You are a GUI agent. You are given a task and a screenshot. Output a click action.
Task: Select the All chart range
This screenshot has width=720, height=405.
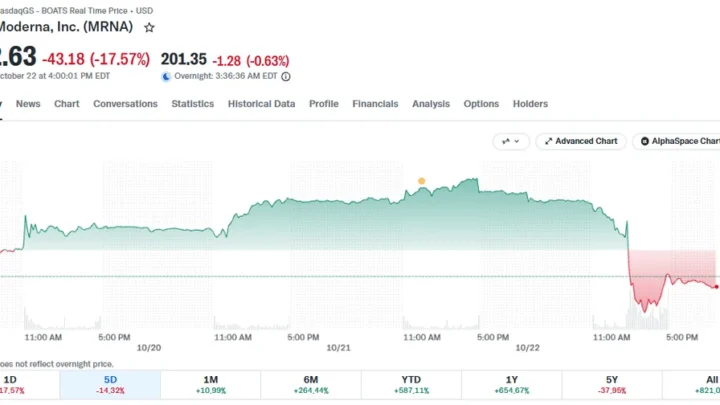point(691,385)
